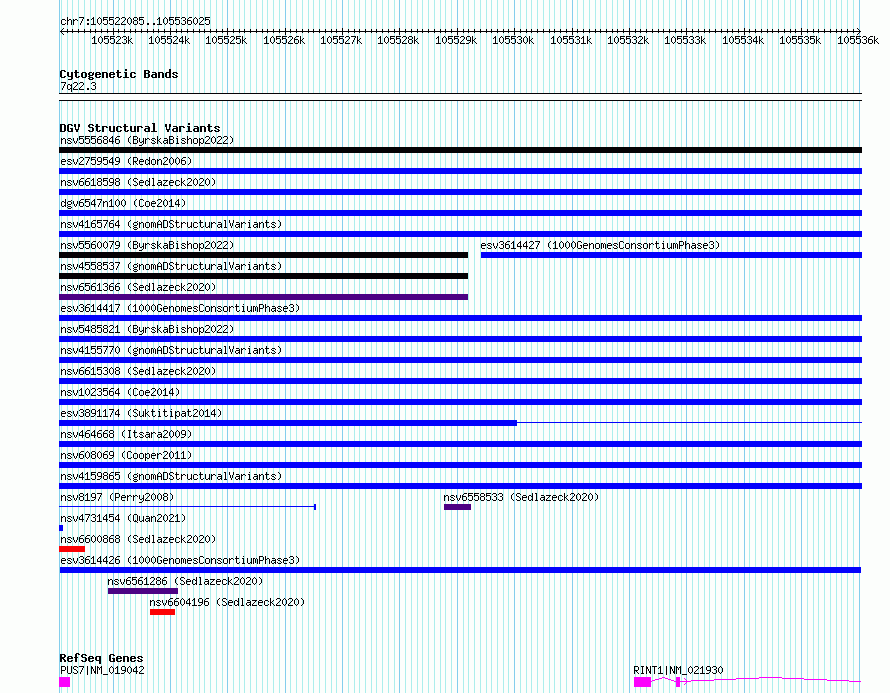Click the red nsv6600868 variant bar

point(72,549)
